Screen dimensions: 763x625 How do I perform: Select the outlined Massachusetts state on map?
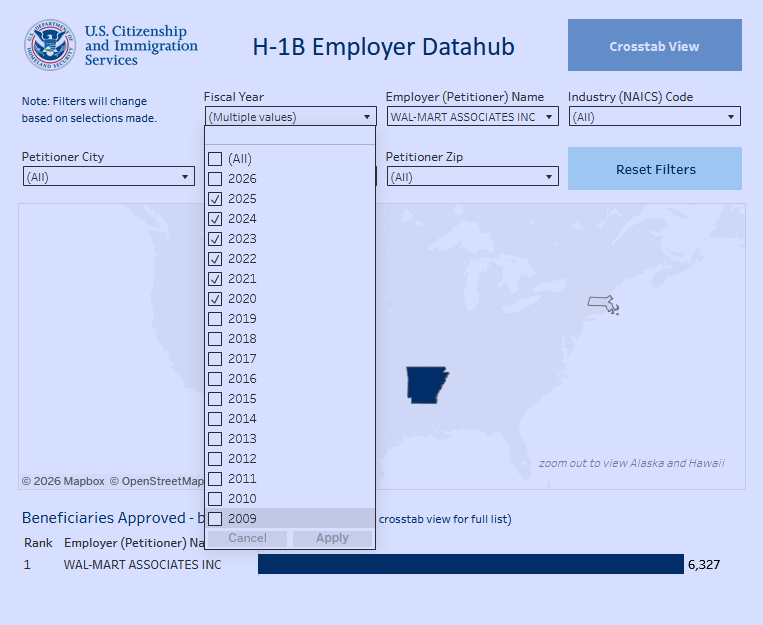tap(601, 304)
